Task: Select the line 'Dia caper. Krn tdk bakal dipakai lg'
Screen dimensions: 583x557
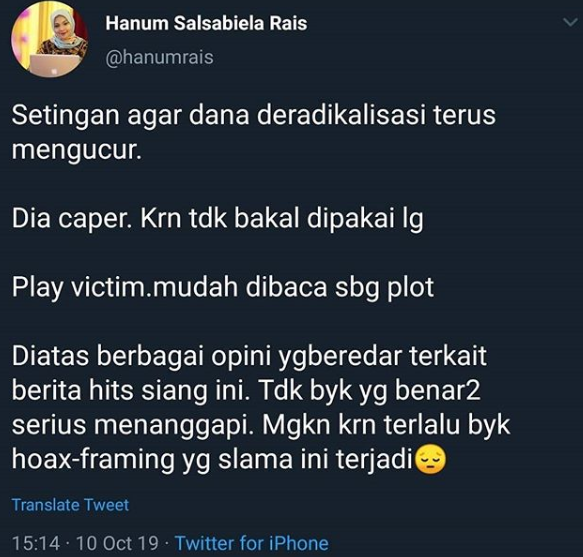Action: (x=218, y=219)
